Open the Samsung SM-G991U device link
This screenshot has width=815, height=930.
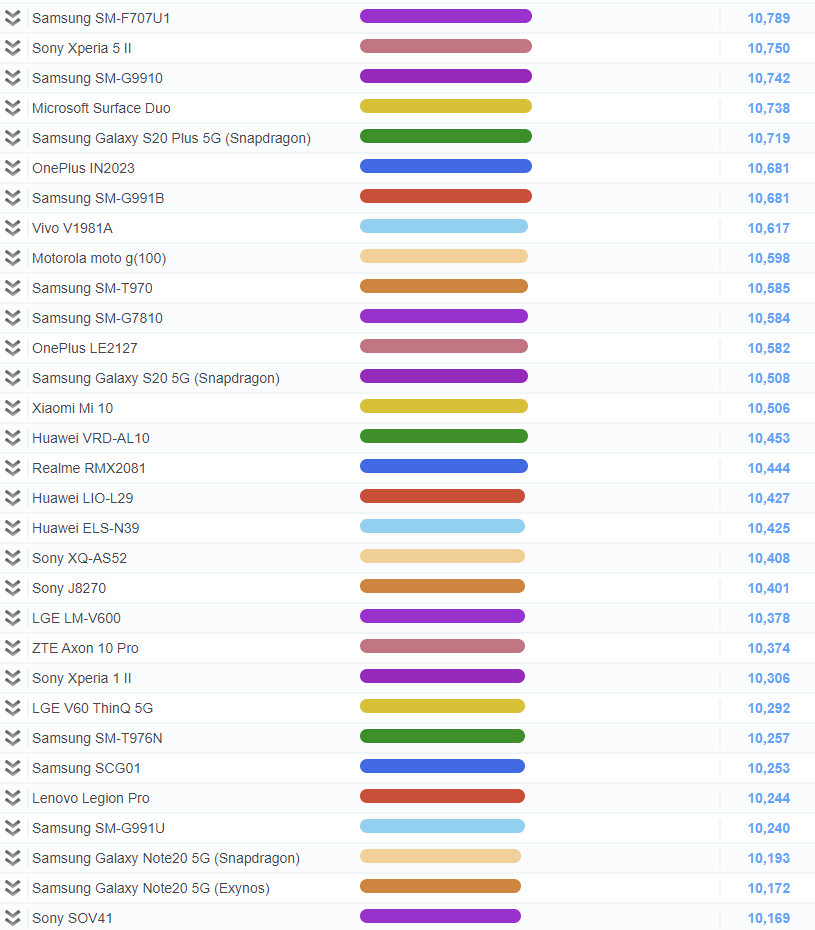(98, 828)
